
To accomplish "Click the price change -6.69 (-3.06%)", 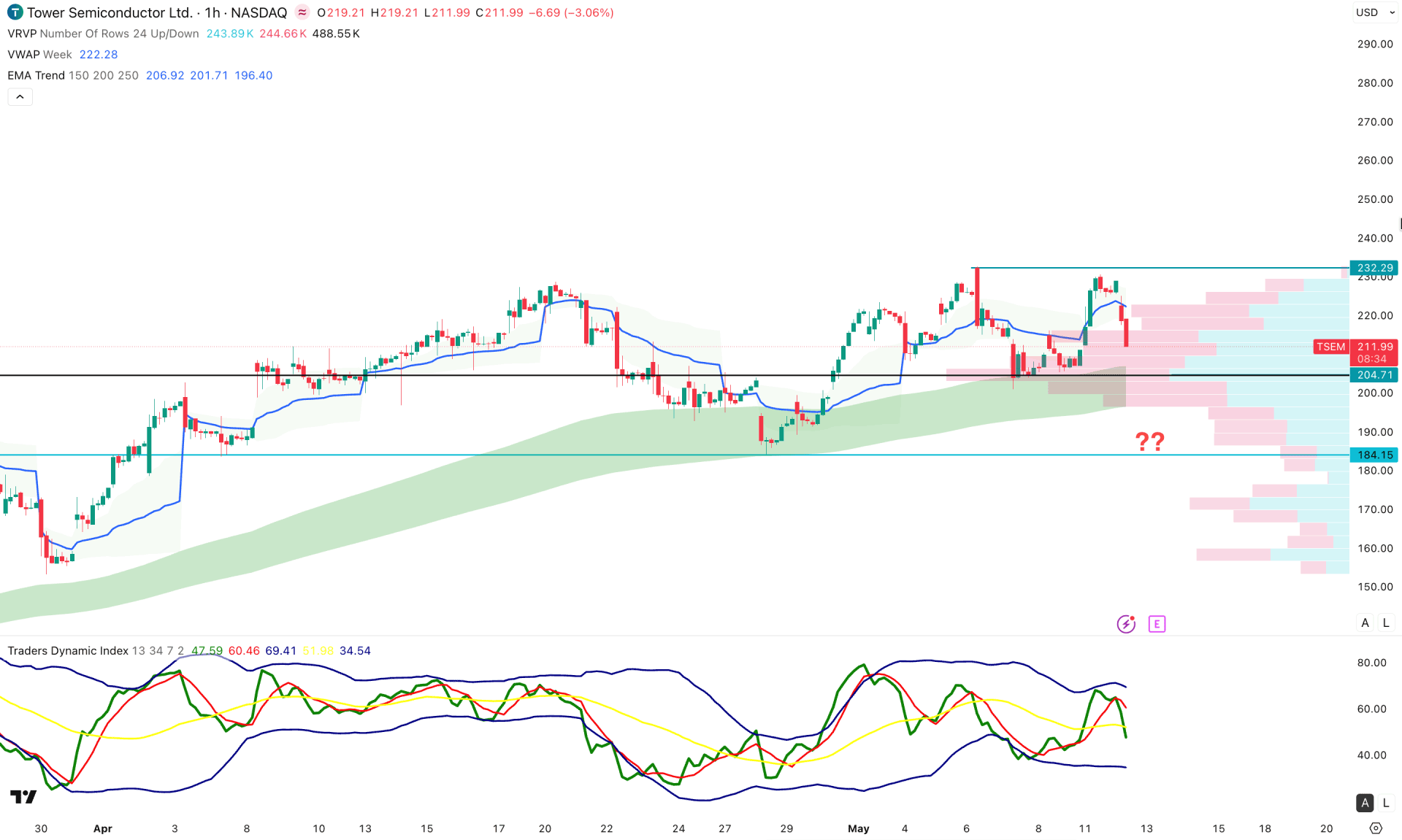I will tap(571, 12).
